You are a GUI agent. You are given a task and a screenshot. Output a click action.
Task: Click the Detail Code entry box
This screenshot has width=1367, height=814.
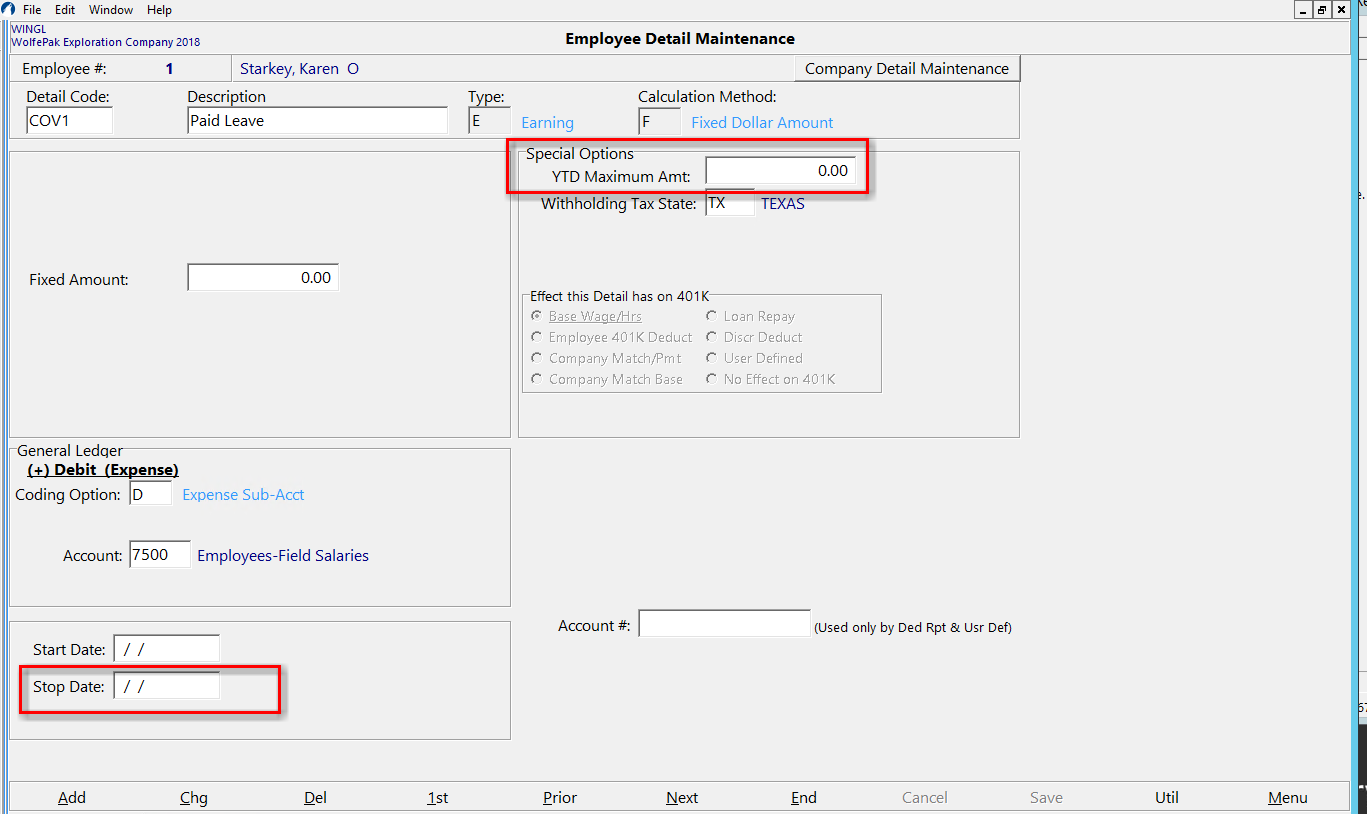69,119
